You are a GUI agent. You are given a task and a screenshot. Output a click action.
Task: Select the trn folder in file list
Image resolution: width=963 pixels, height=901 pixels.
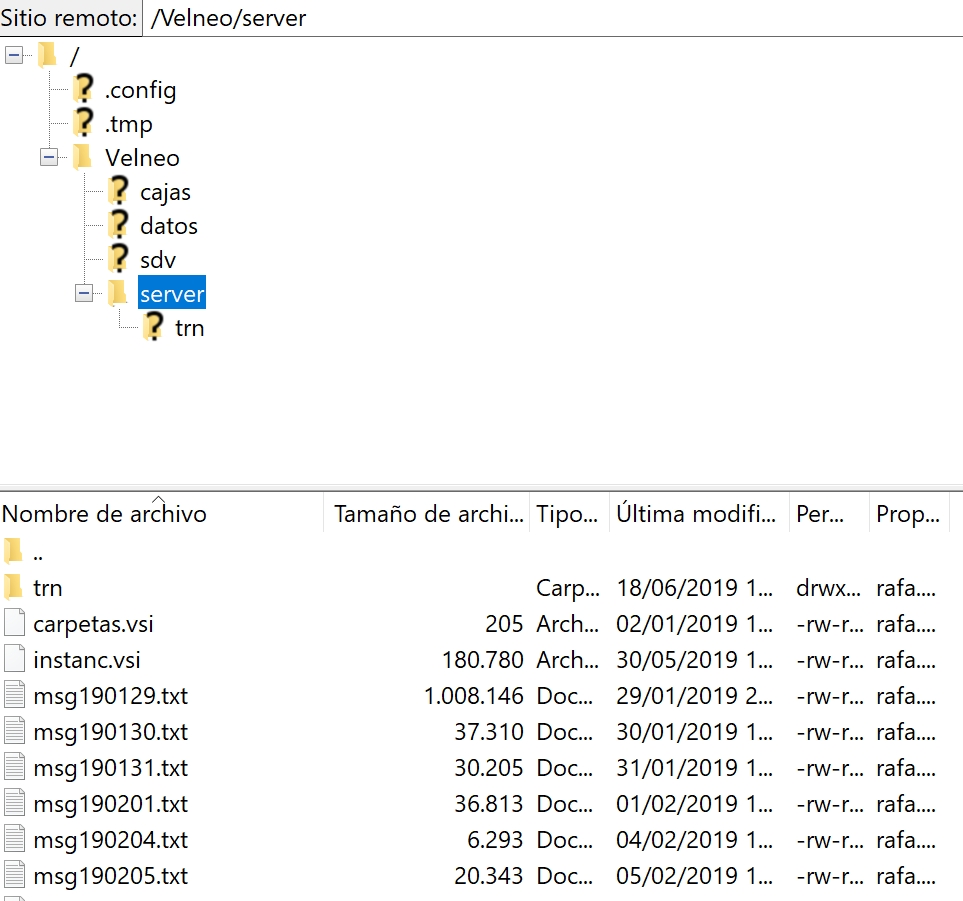[48, 588]
